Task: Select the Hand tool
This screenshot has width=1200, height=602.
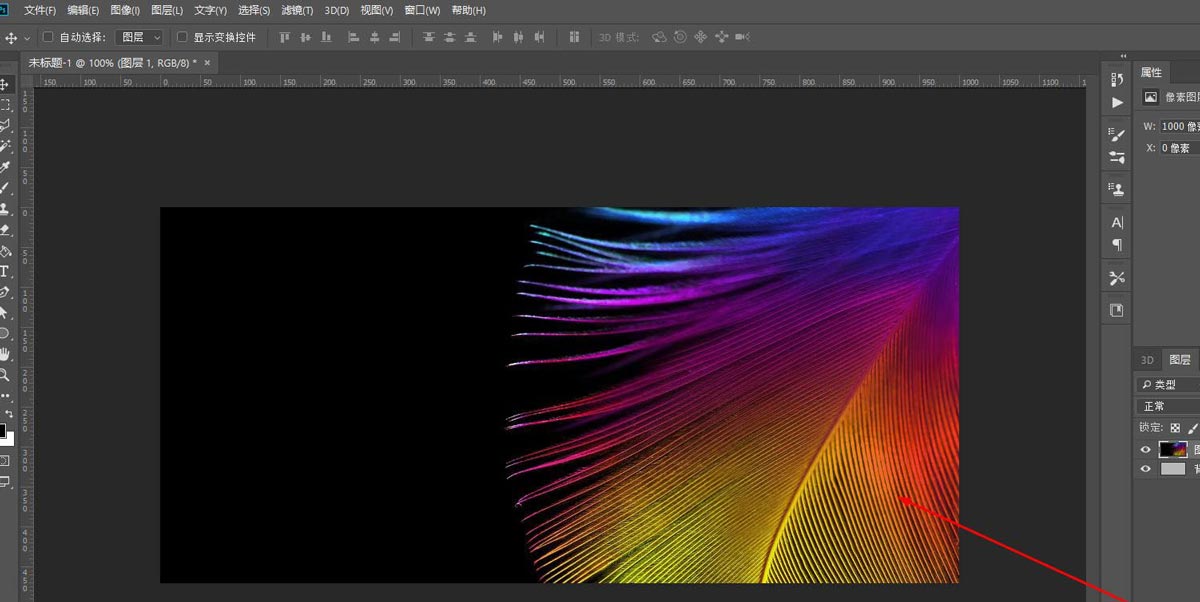Action: click(x=5, y=354)
